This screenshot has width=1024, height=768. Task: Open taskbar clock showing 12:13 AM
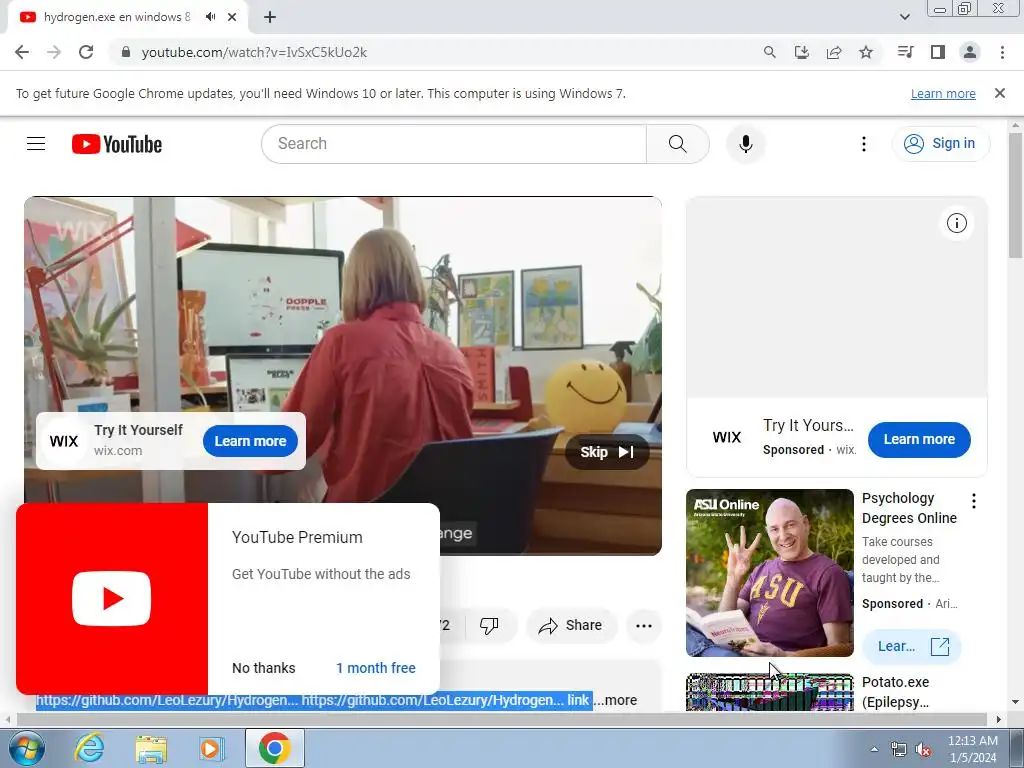pyautogui.click(x=973, y=749)
